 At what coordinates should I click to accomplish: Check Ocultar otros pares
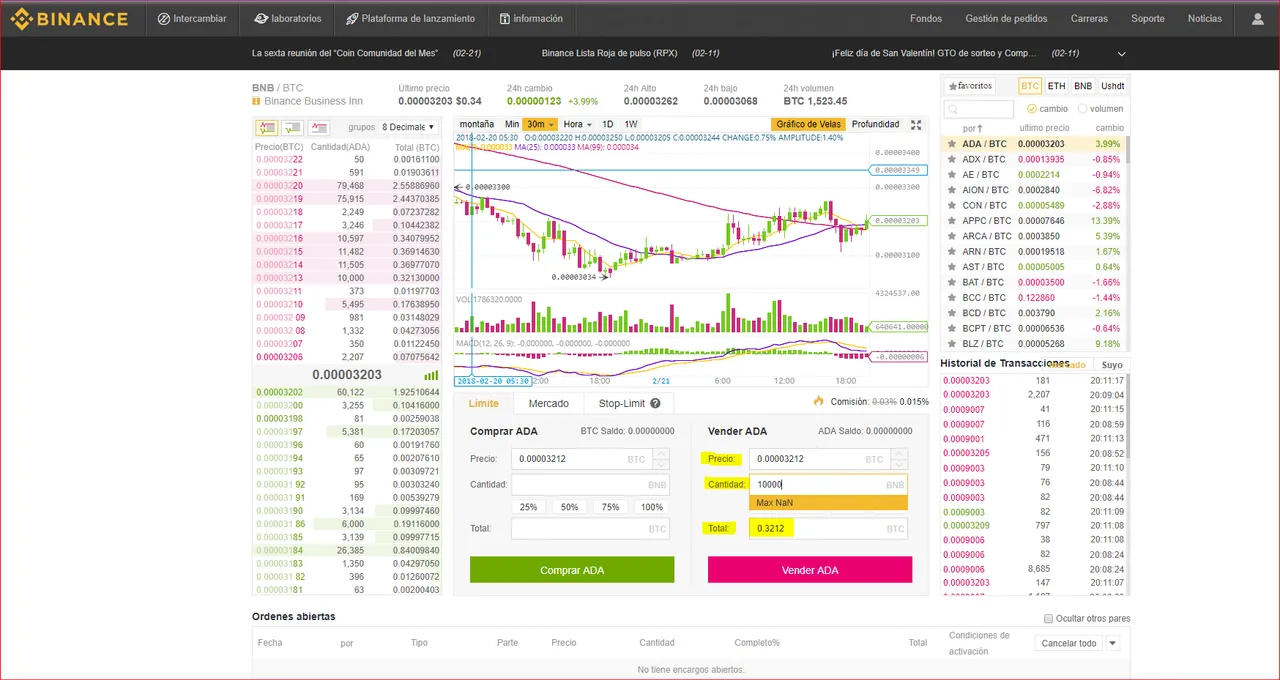coord(1048,618)
